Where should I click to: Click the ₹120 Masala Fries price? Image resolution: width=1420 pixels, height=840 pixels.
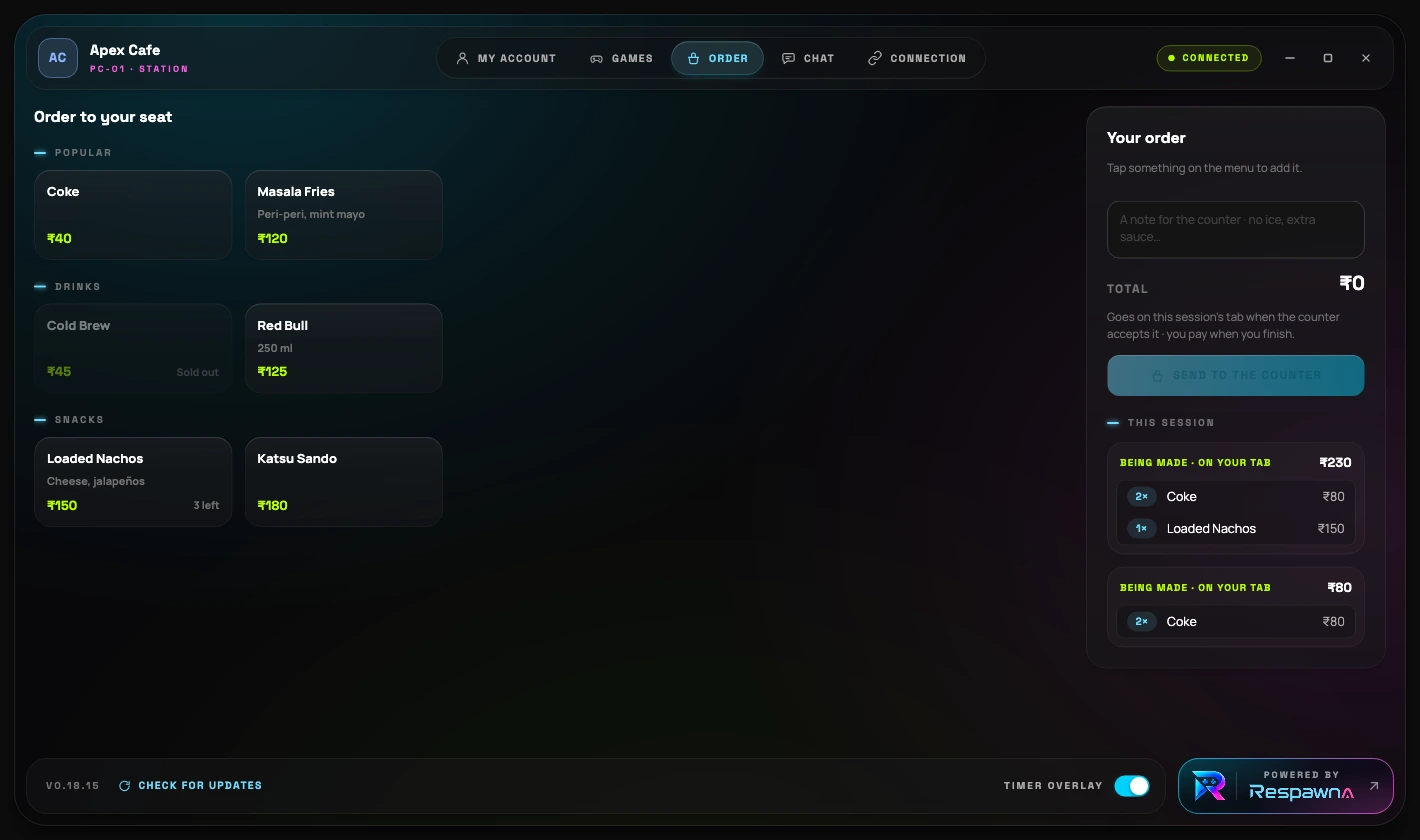coord(272,239)
